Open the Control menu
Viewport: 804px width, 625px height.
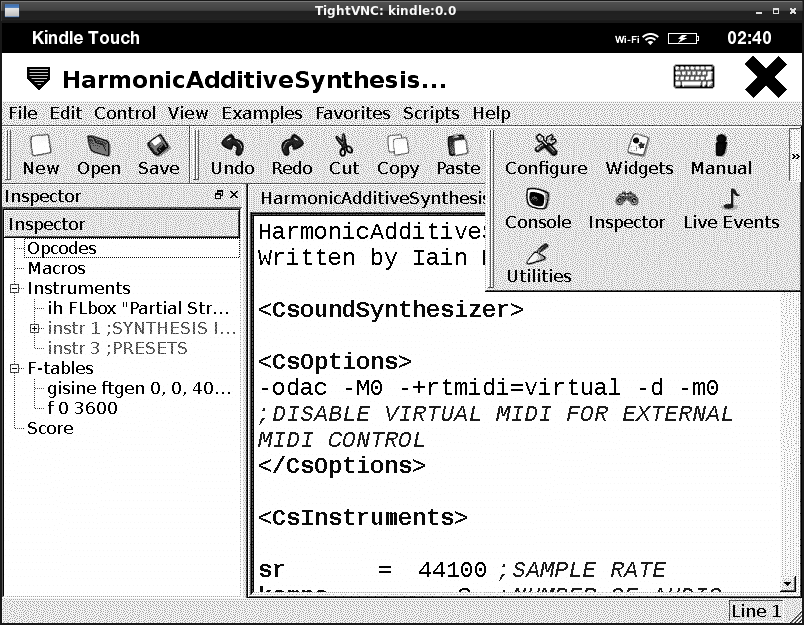125,113
